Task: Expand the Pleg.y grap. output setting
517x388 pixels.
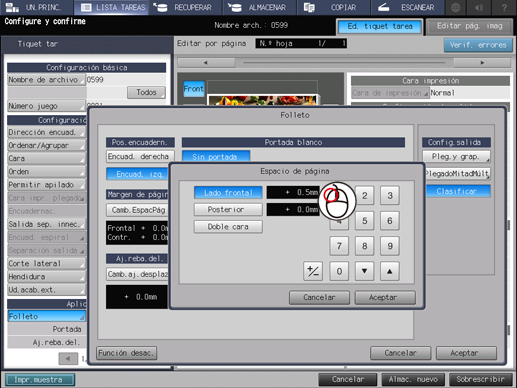Action: click(456, 156)
